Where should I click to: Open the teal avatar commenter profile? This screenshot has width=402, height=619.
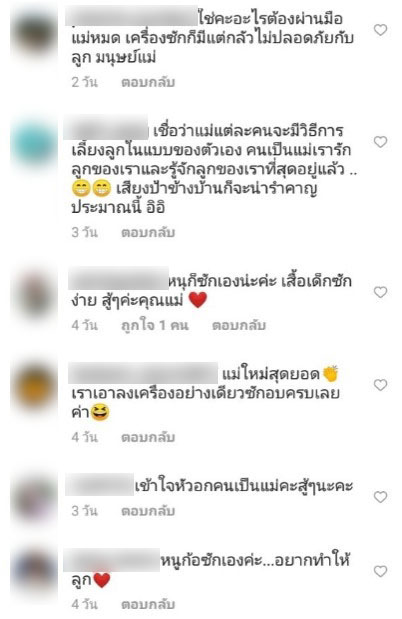pyautogui.click(x=34, y=143)
